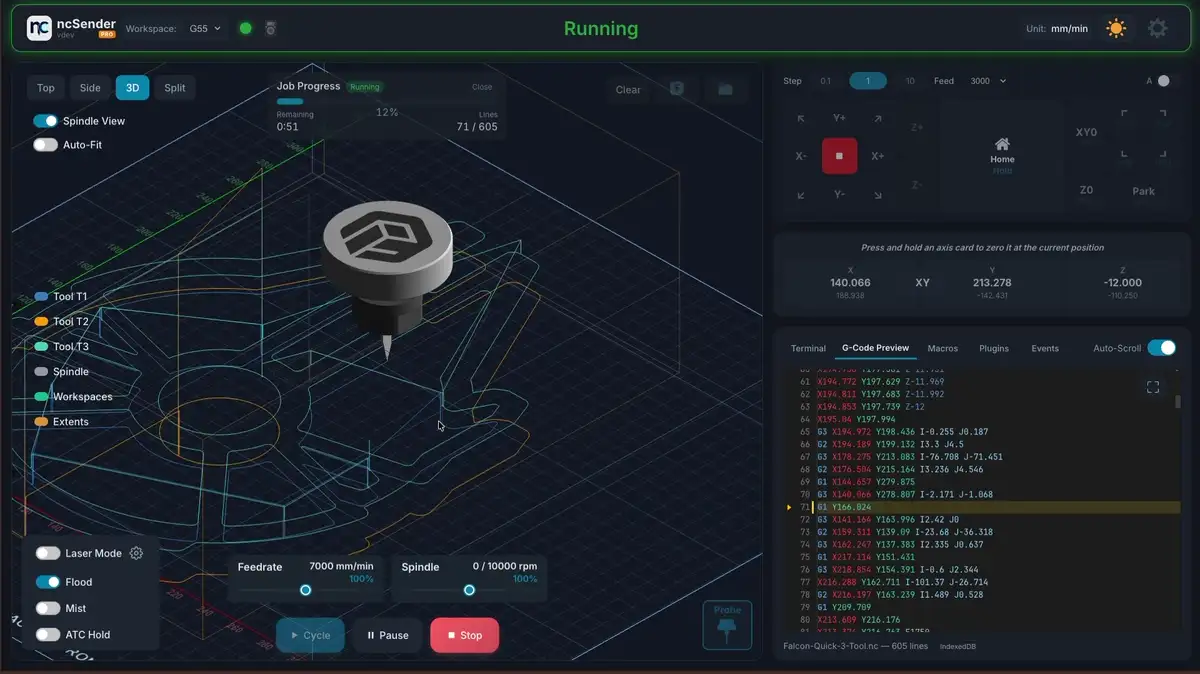The image size is (1200, 674).
Task: Open the Events tab
Action: (x=1045, y=348)
